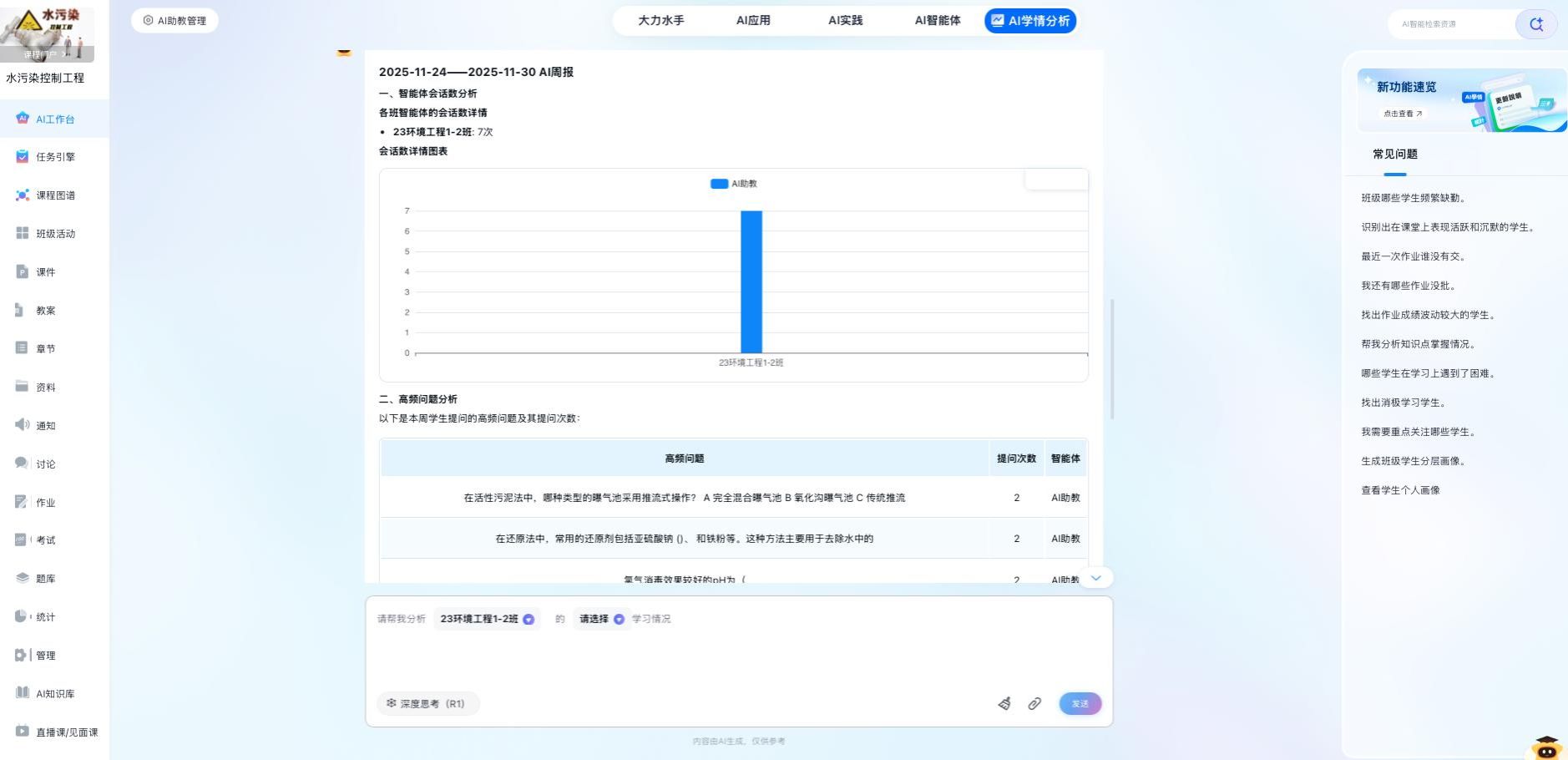Open 直播课/见面课 in the sidebar

(66, 732)
